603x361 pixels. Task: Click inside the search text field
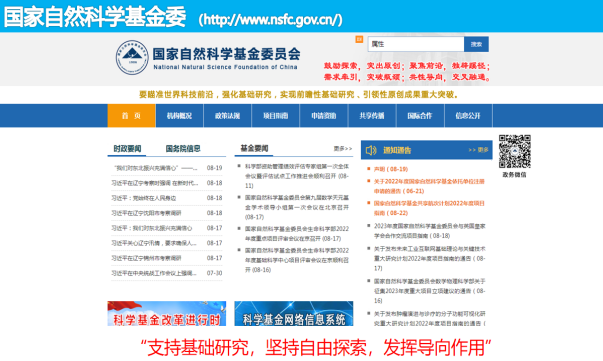(x=416, y=44)
